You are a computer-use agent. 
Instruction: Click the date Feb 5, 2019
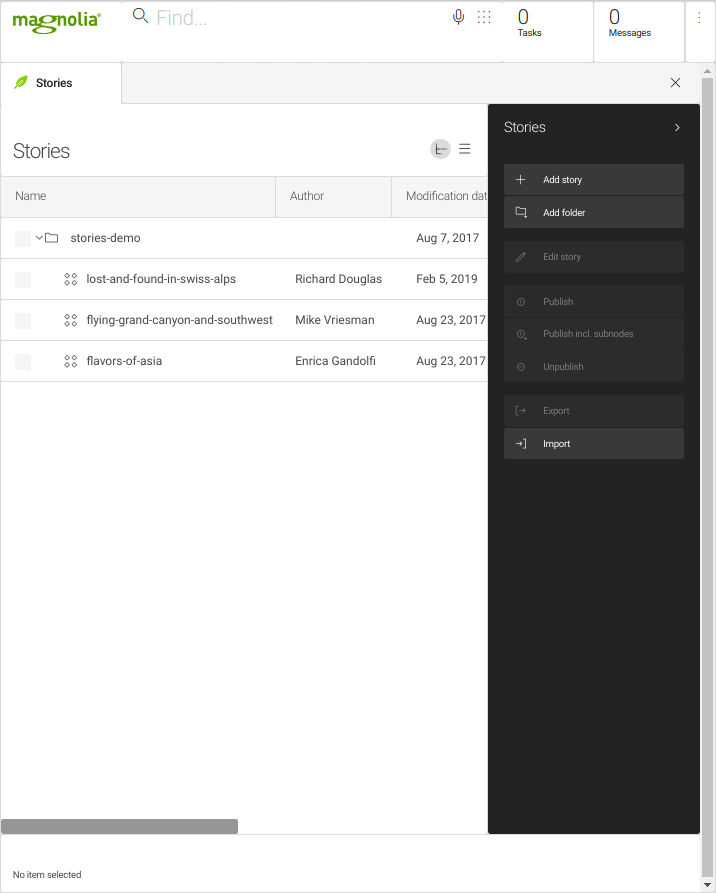tap(447, 279)
